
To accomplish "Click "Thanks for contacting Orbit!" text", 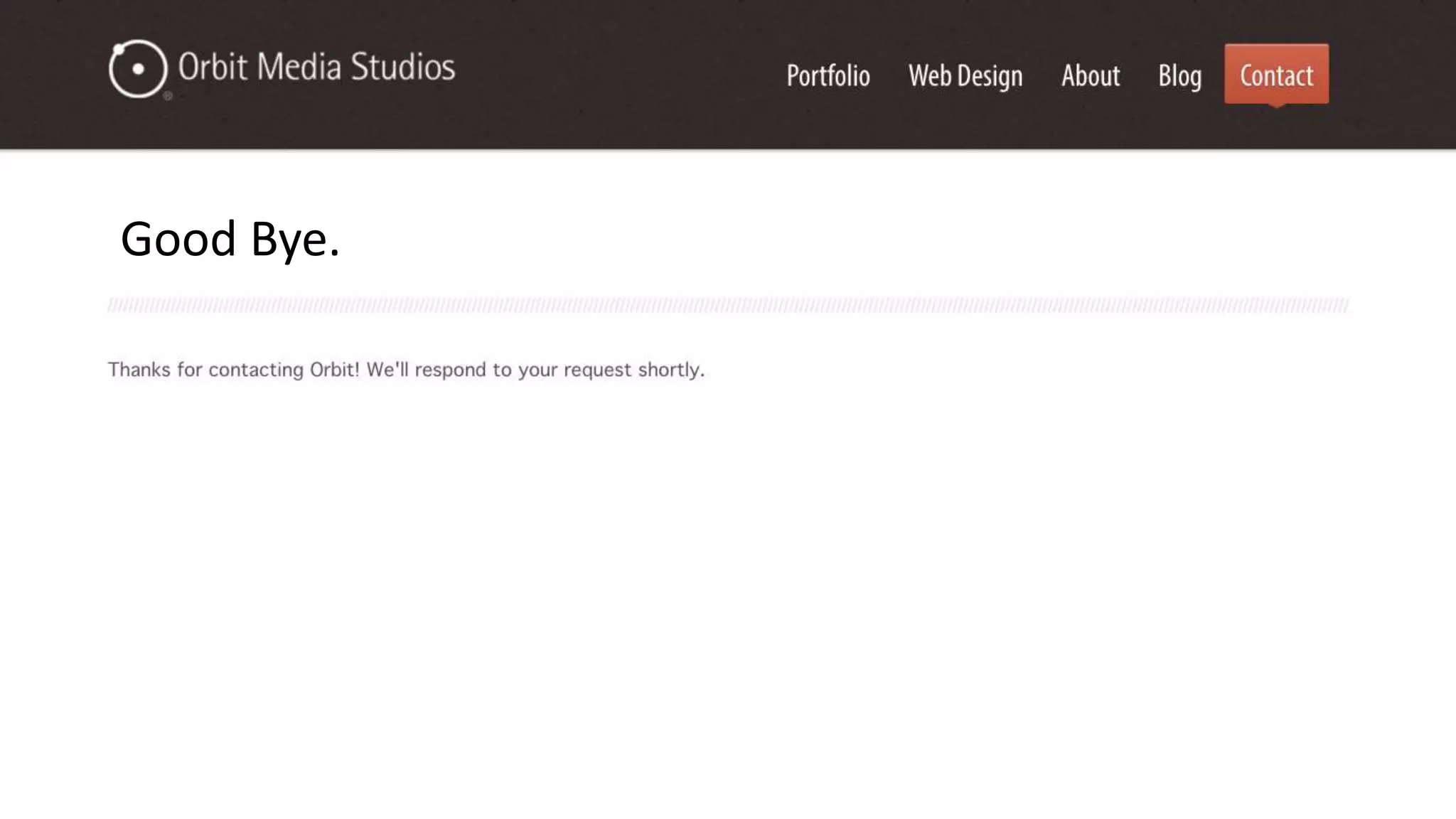I will coord(233,370).
